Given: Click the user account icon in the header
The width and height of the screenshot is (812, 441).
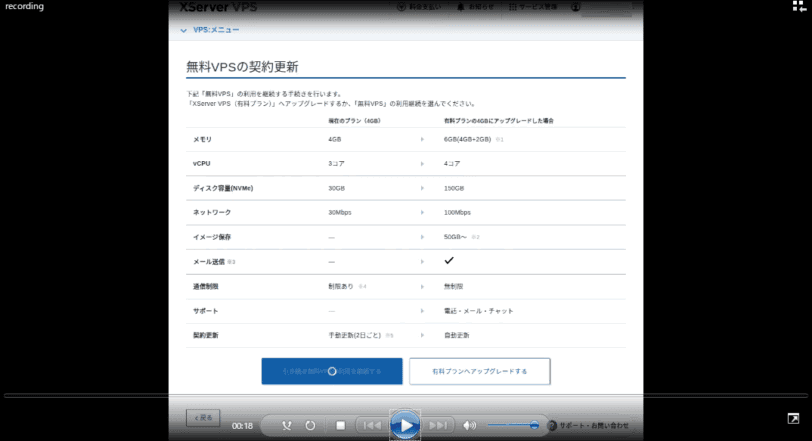Looking at the screenshot, I should click(x=575, y=7).
